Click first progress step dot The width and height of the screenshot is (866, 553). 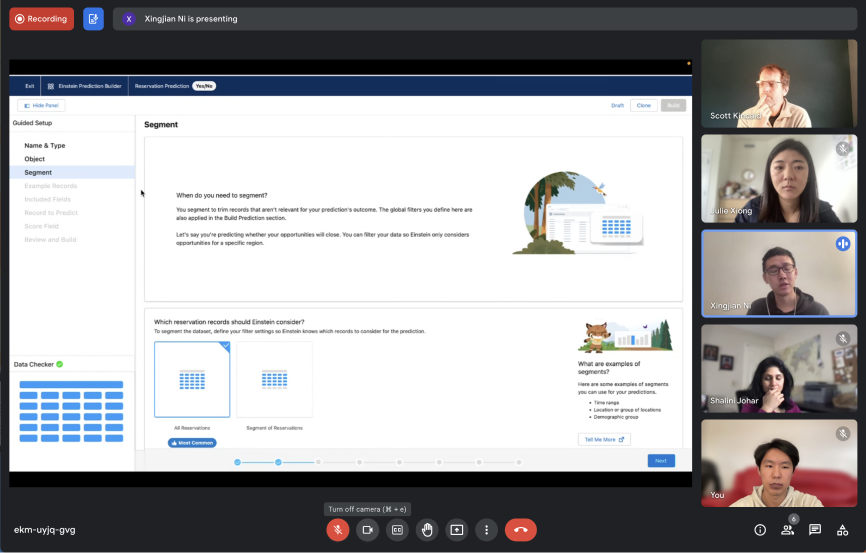tap(237, 462)
